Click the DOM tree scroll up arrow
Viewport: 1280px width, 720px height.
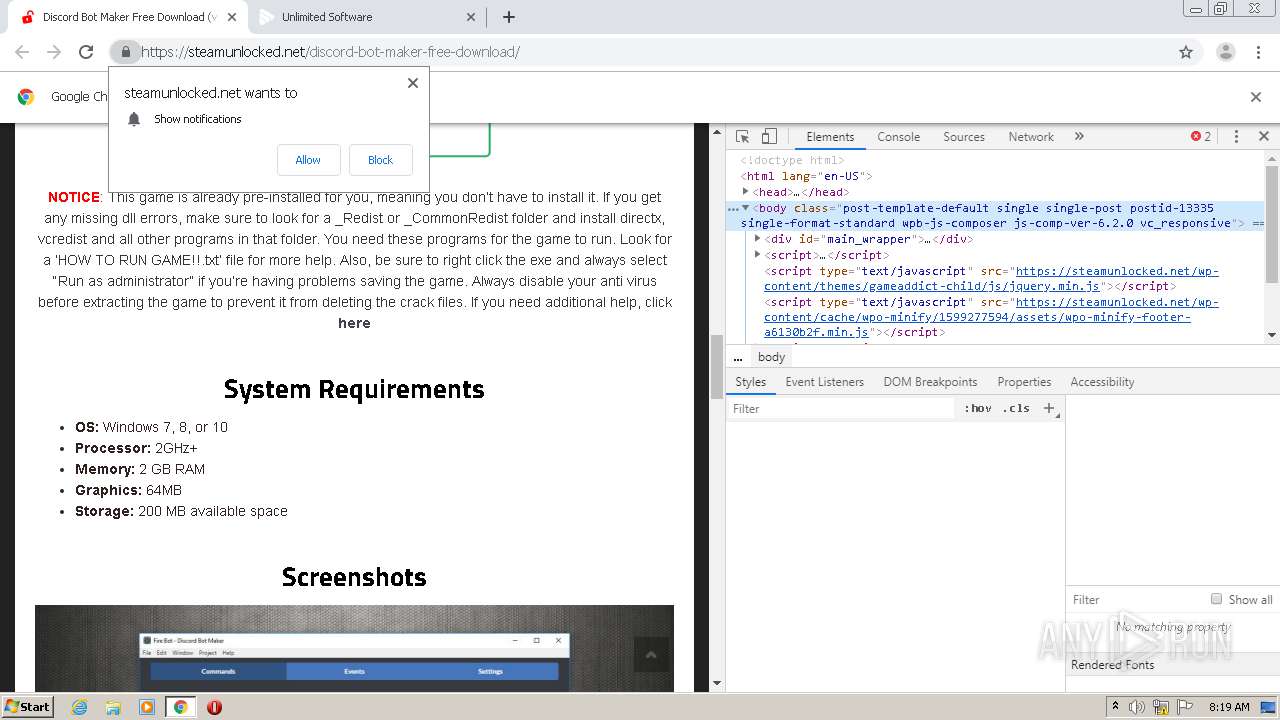[1272, 159]
